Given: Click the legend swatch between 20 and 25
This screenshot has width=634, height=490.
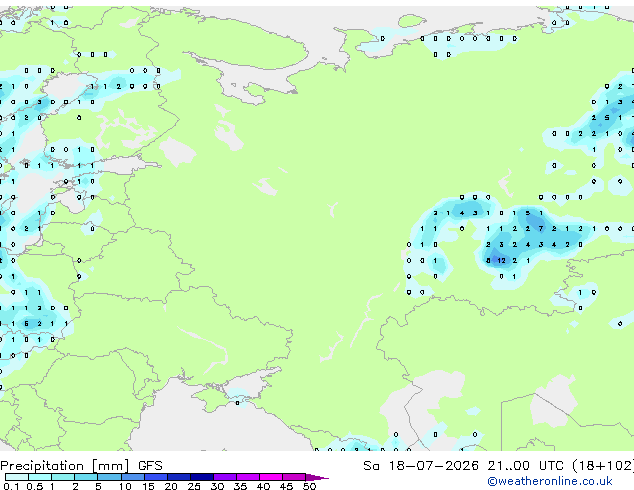Looking at the screenshot, I should 179,477.
